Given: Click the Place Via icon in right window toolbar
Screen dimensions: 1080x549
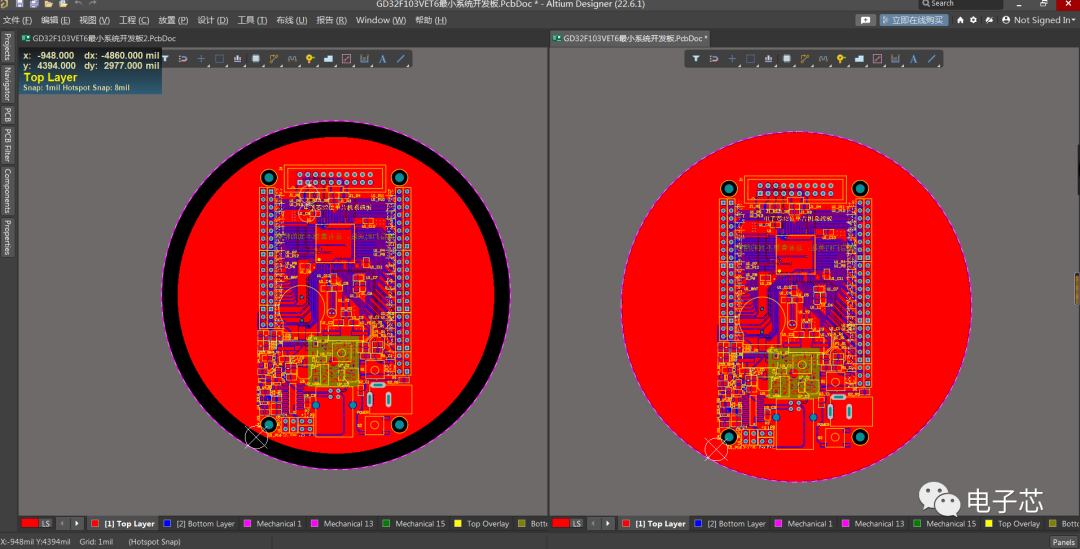Looking at the screenshot, I should pyautogui.click(x=841, y=59).
